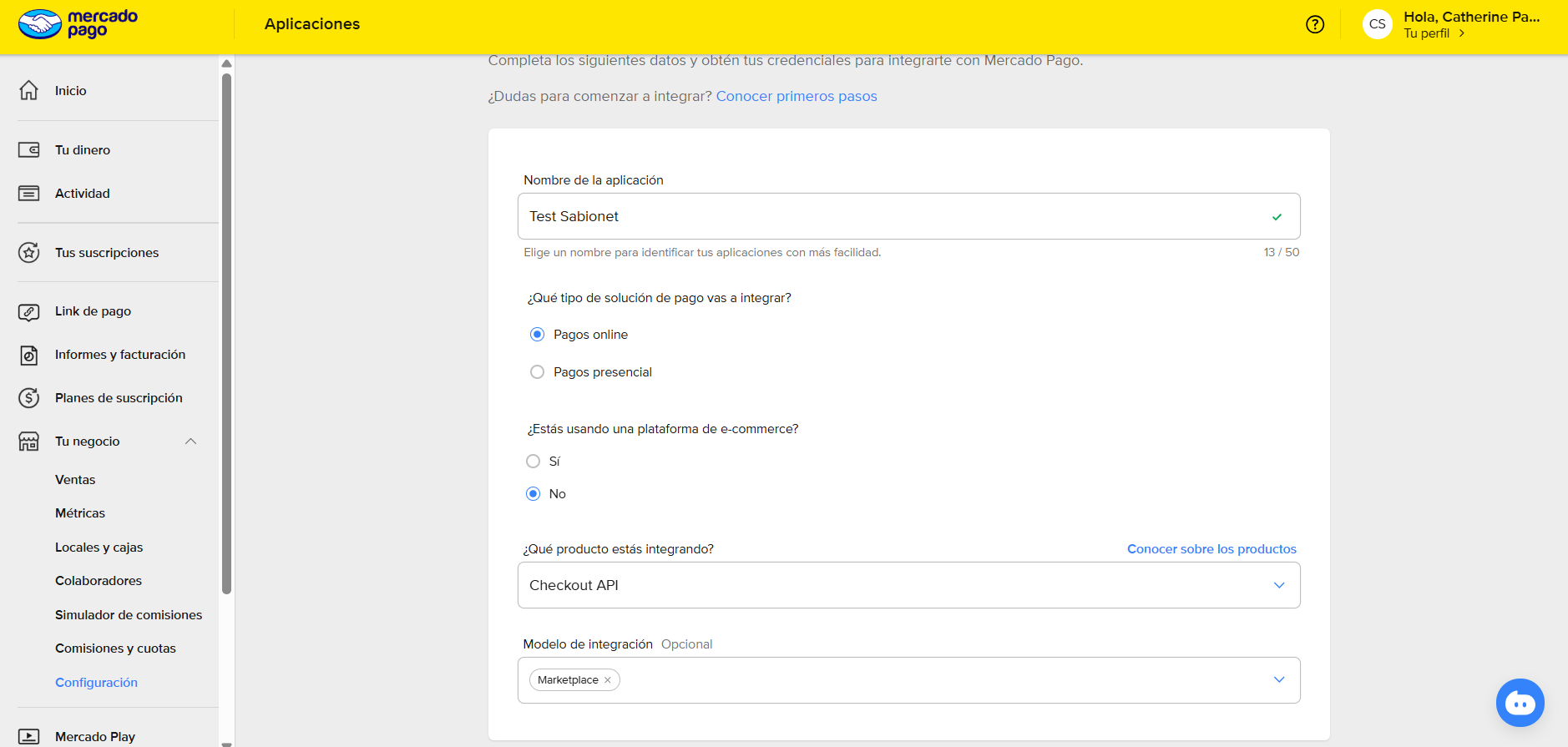Open Mercado Play menu item

point(95,737)
